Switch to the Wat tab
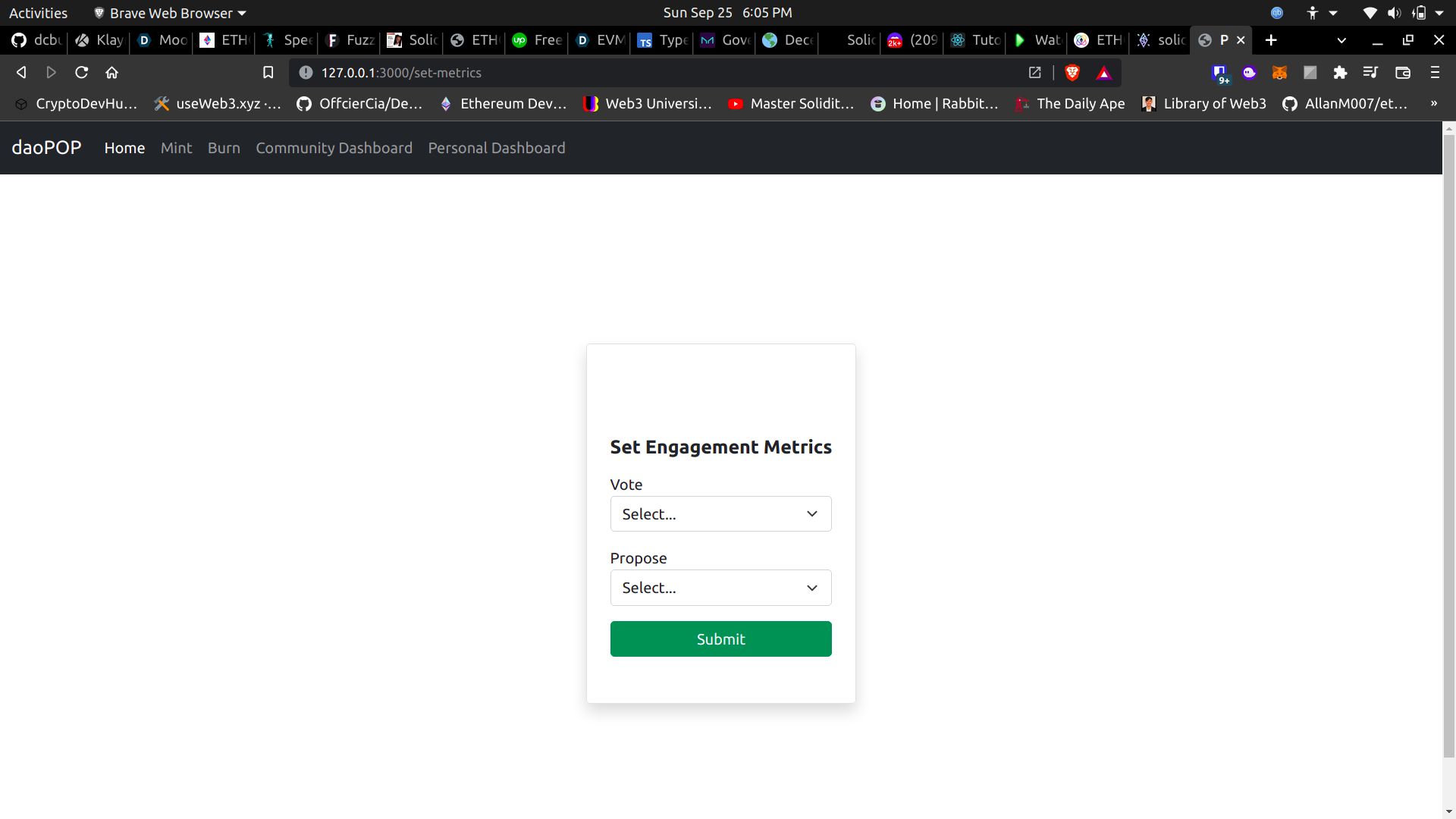The width and height of the screenshot is (1456, 819). pyautogui.click(x=1037, y=39)
